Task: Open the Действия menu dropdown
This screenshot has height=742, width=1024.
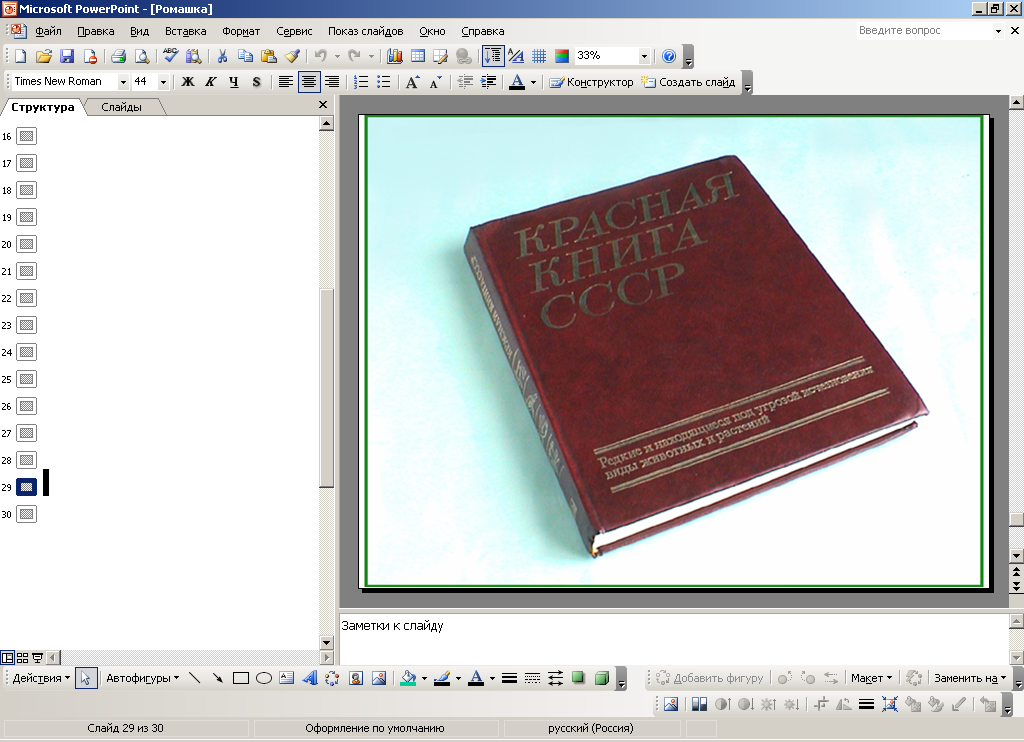Action: [40, 678]
